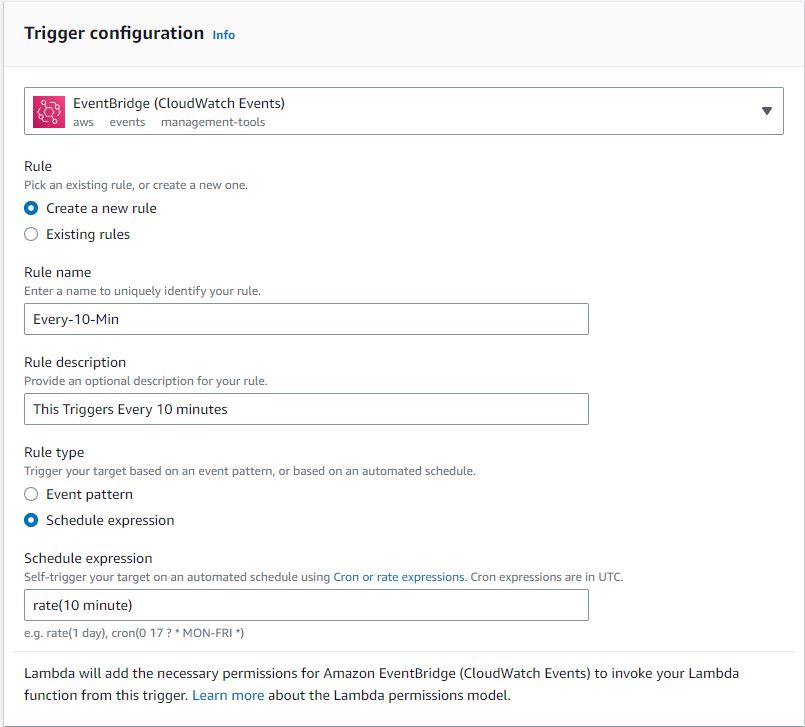This screenshot has height=727, width=805.
Task: Focus the Rule description text field
Action: (306, 409)
